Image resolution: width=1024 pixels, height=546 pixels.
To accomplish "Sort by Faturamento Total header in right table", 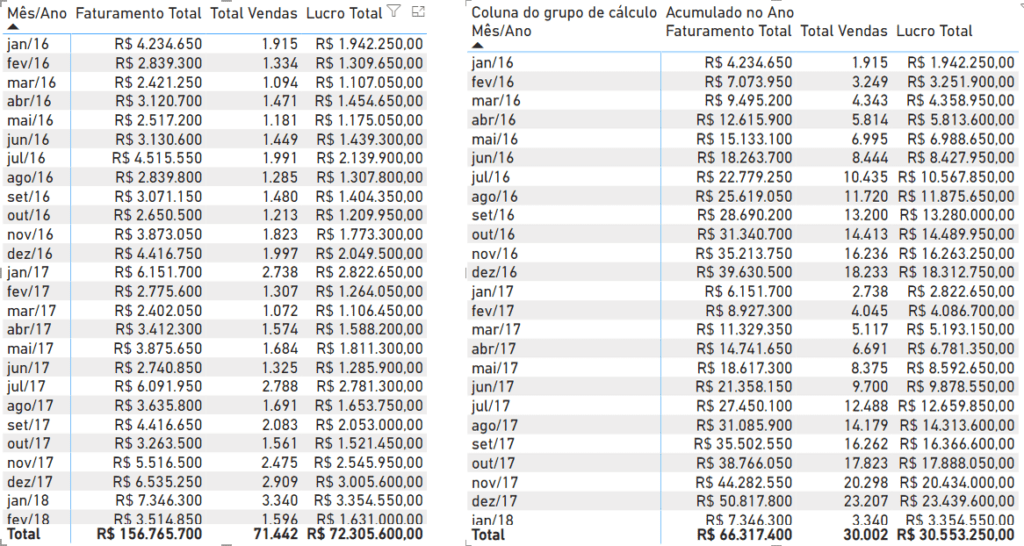I will (x=728, y=31).
